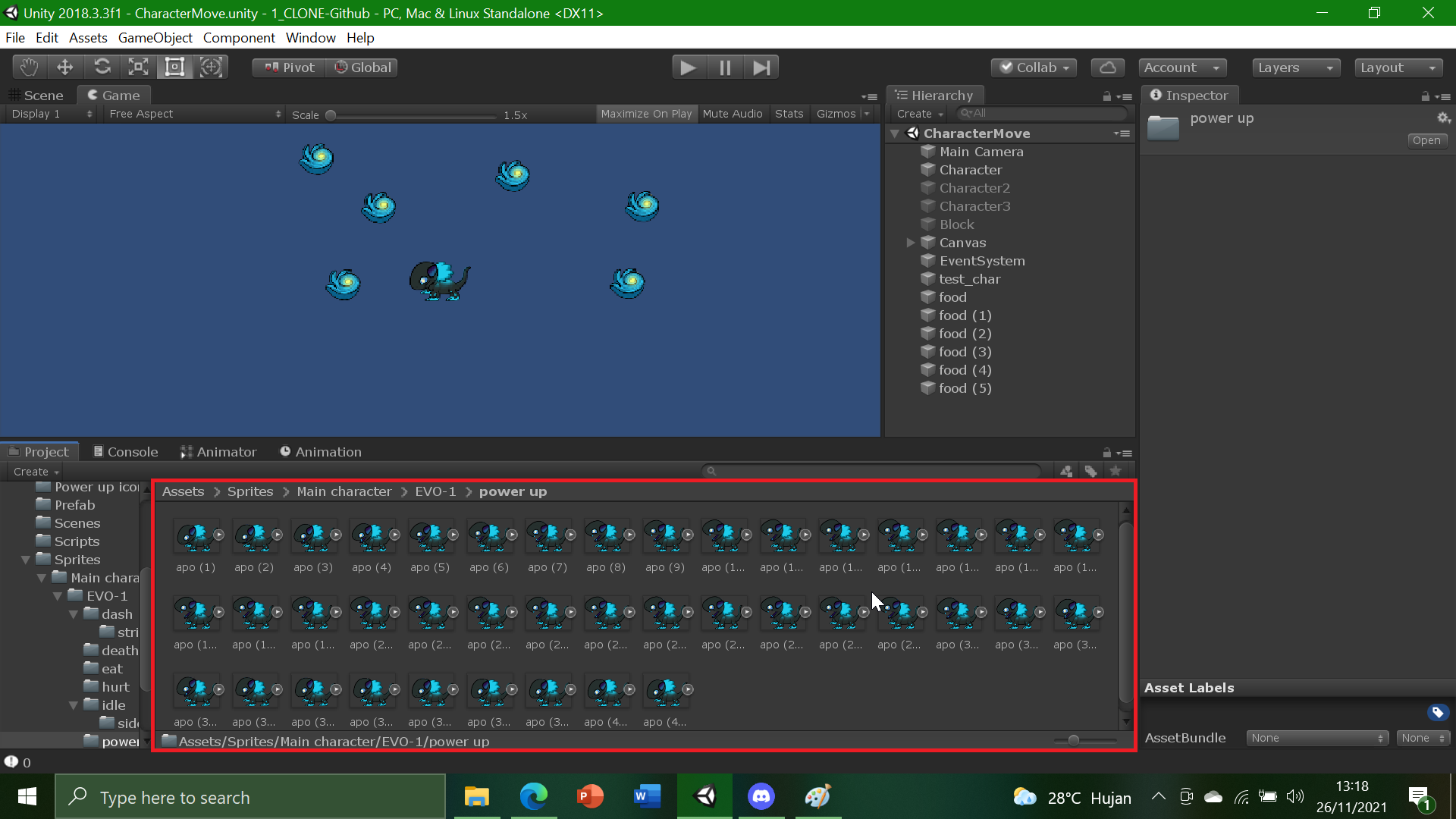This screenshot has height=819, width=1456.
Task: Switch to the Animation tab
Action: tap(328, 451)
